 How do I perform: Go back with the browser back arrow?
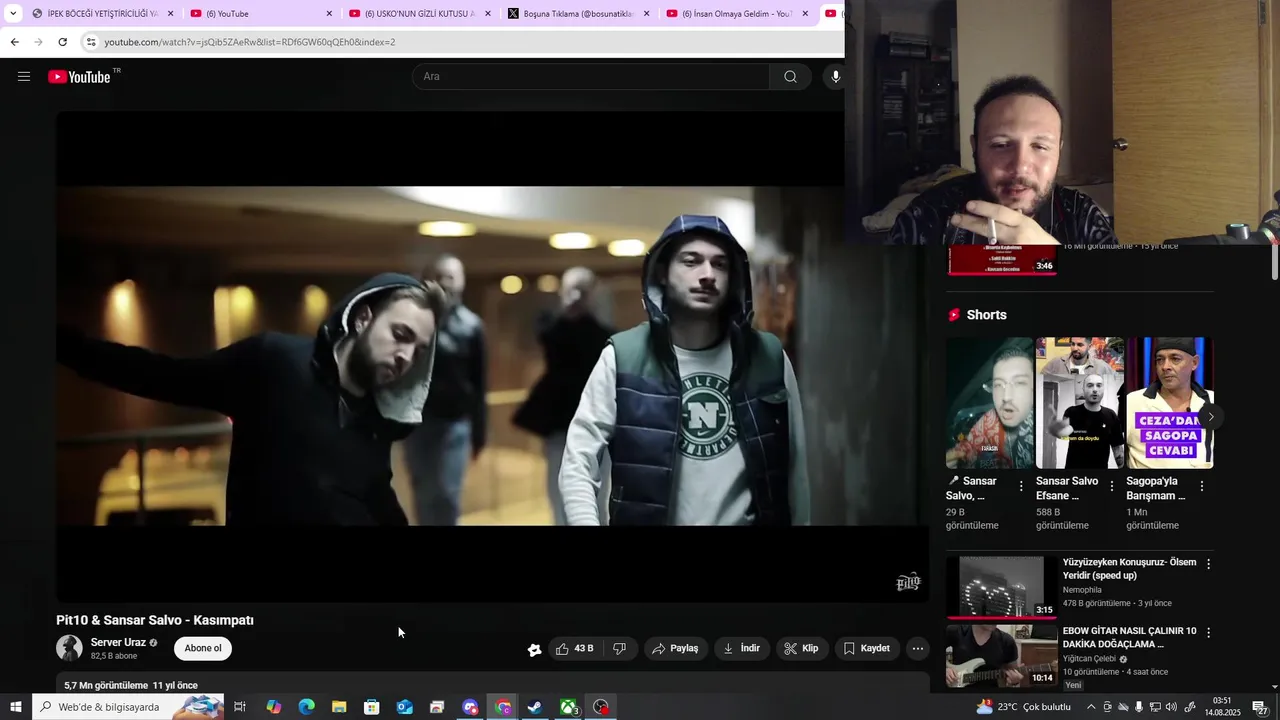tap(14, 42)
